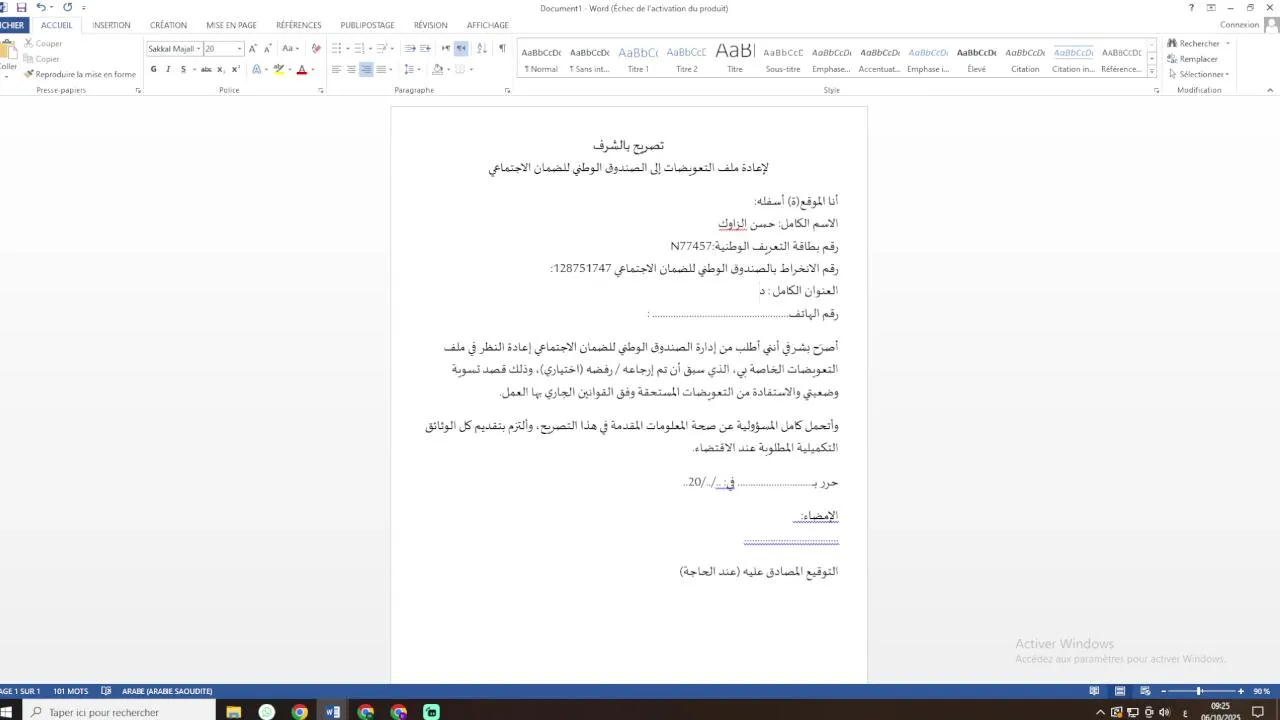Open the line spacing dropdown
This screenshot has height=720, width=1280.
coord(410,69)
